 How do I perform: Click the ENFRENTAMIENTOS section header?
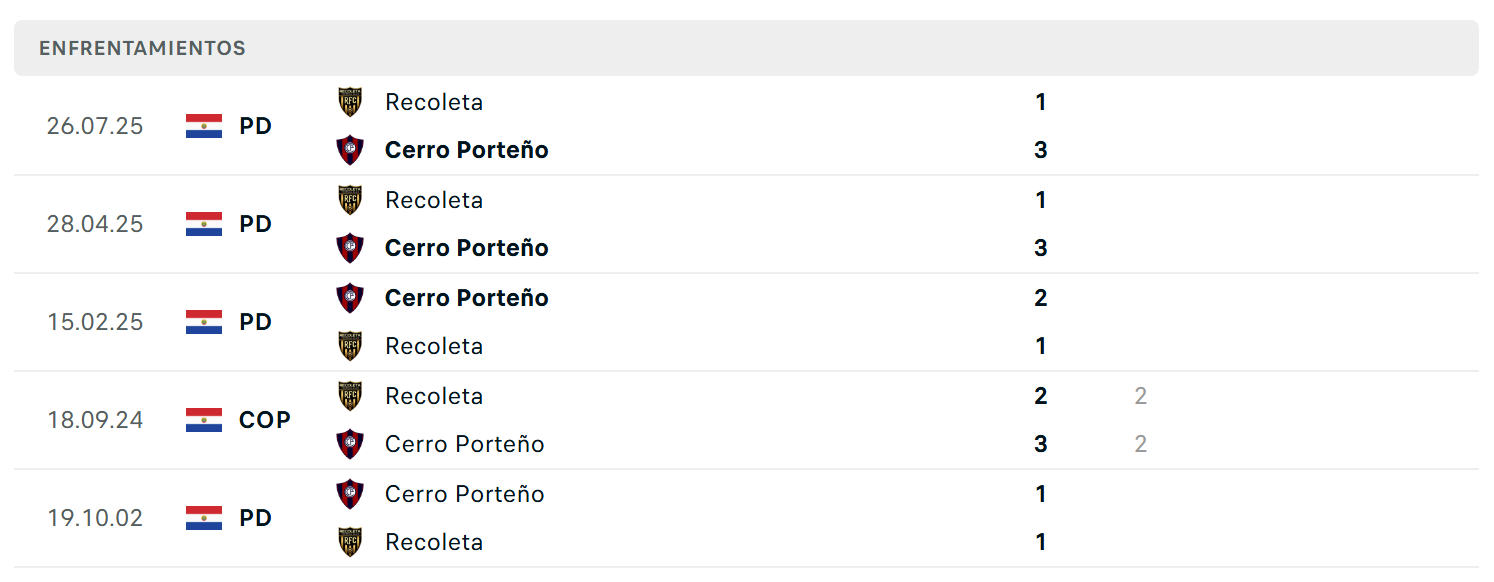pyautogui.click(x=143, y=48)
